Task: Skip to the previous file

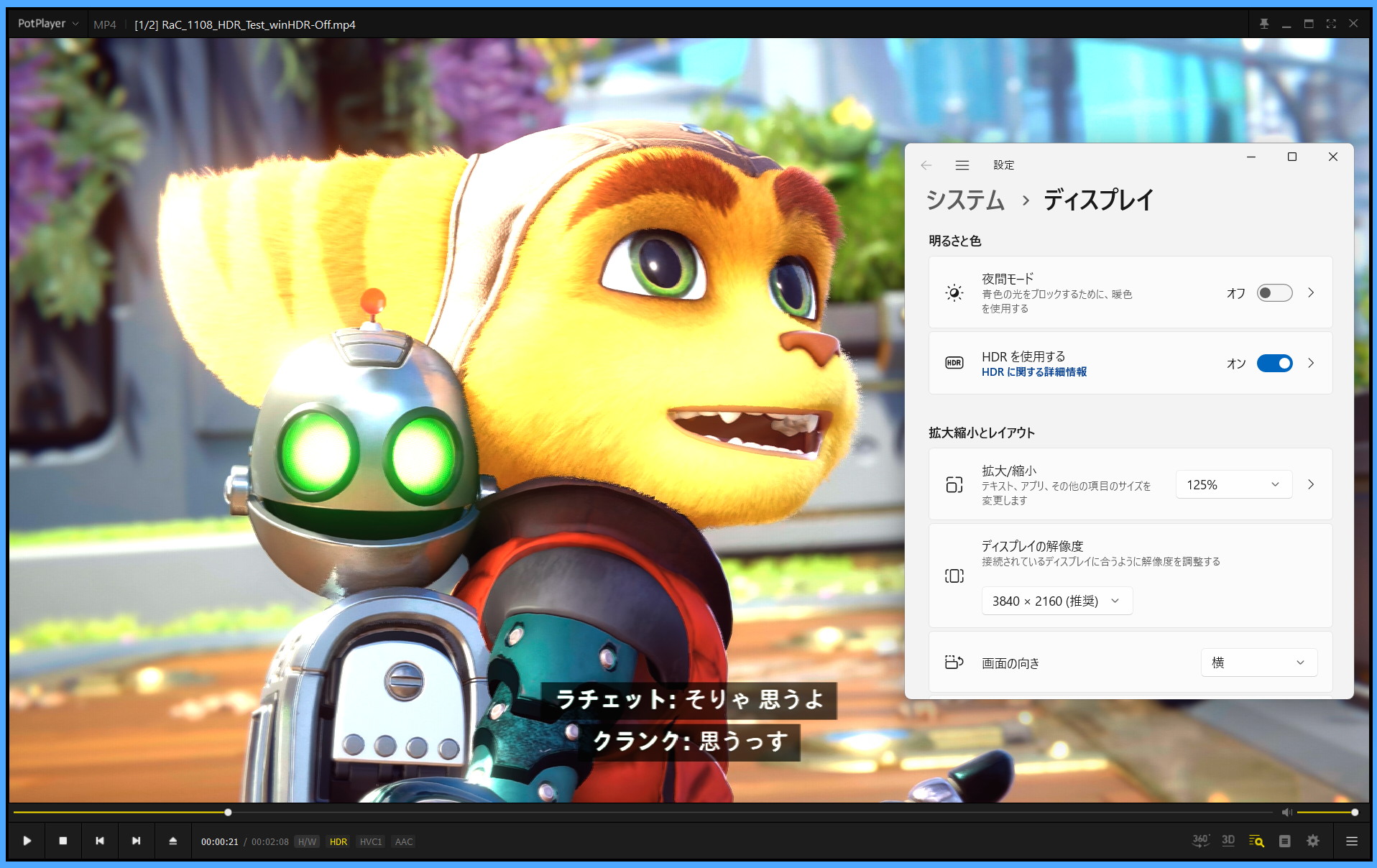Action: point(100,841)
